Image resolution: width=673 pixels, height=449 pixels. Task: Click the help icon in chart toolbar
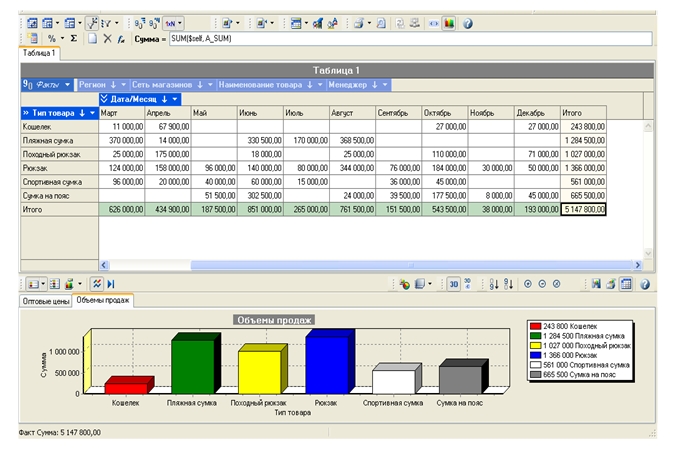click(645, 284)
